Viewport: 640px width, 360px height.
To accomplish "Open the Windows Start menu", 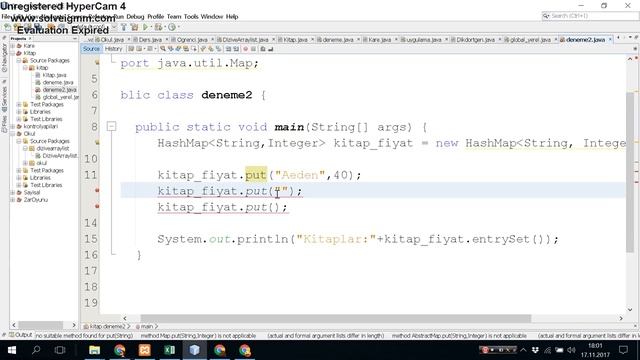I will (x=11, y=350).
